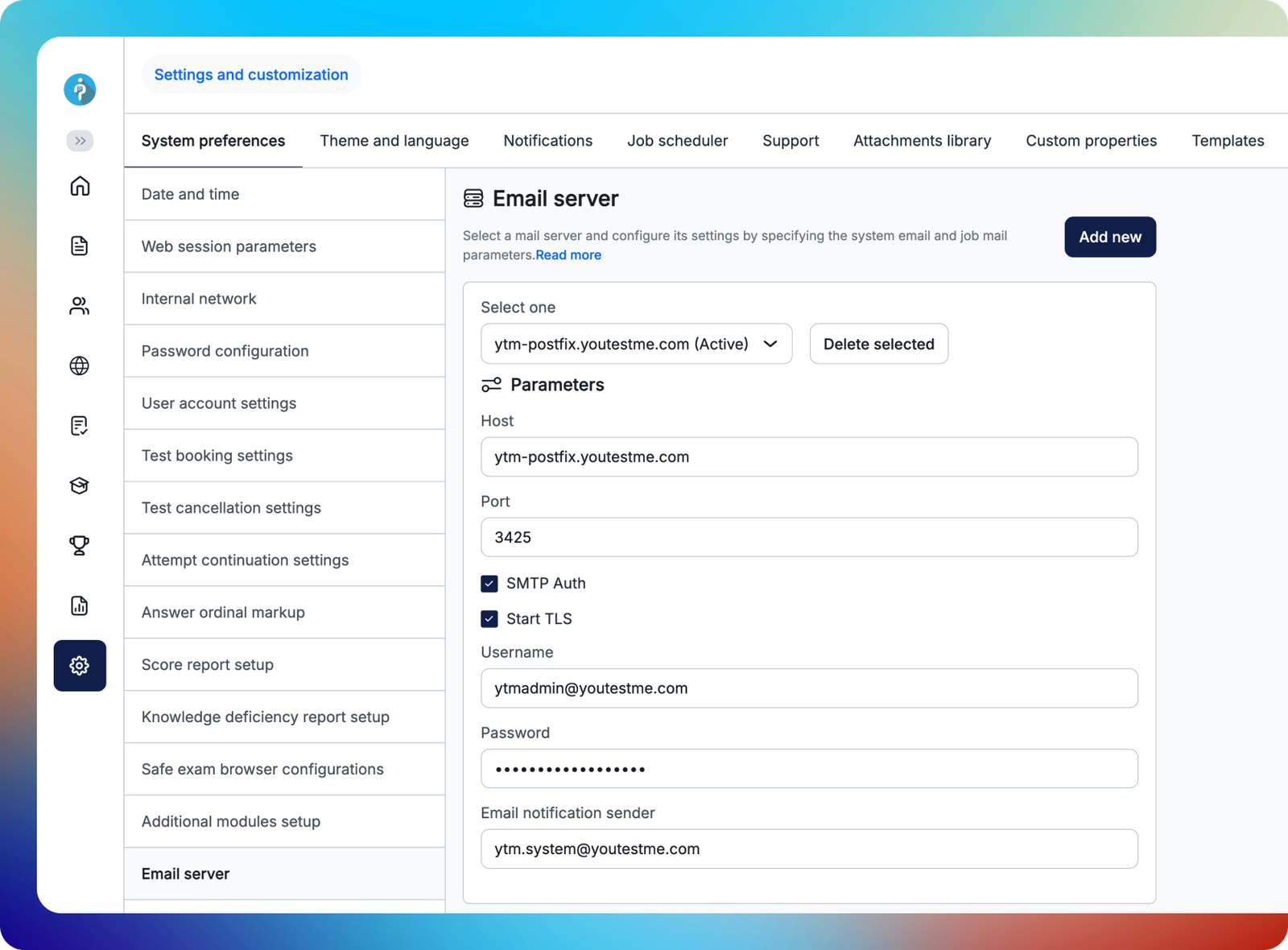Open the mail server selection dropdown
This screenshot has width=1288, height=950.
coord(636,344)
